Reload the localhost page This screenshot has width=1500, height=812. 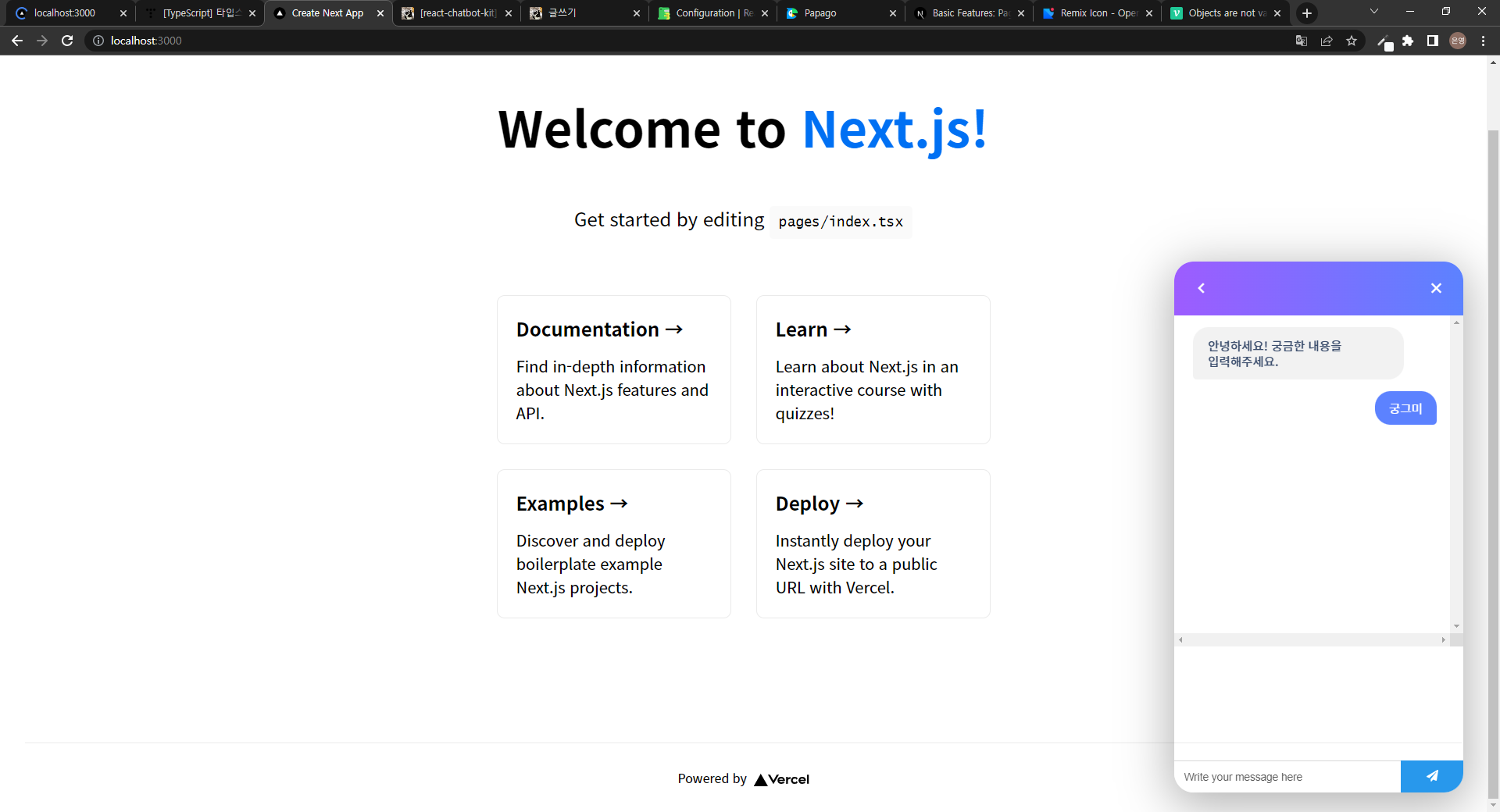pos(67,41)
